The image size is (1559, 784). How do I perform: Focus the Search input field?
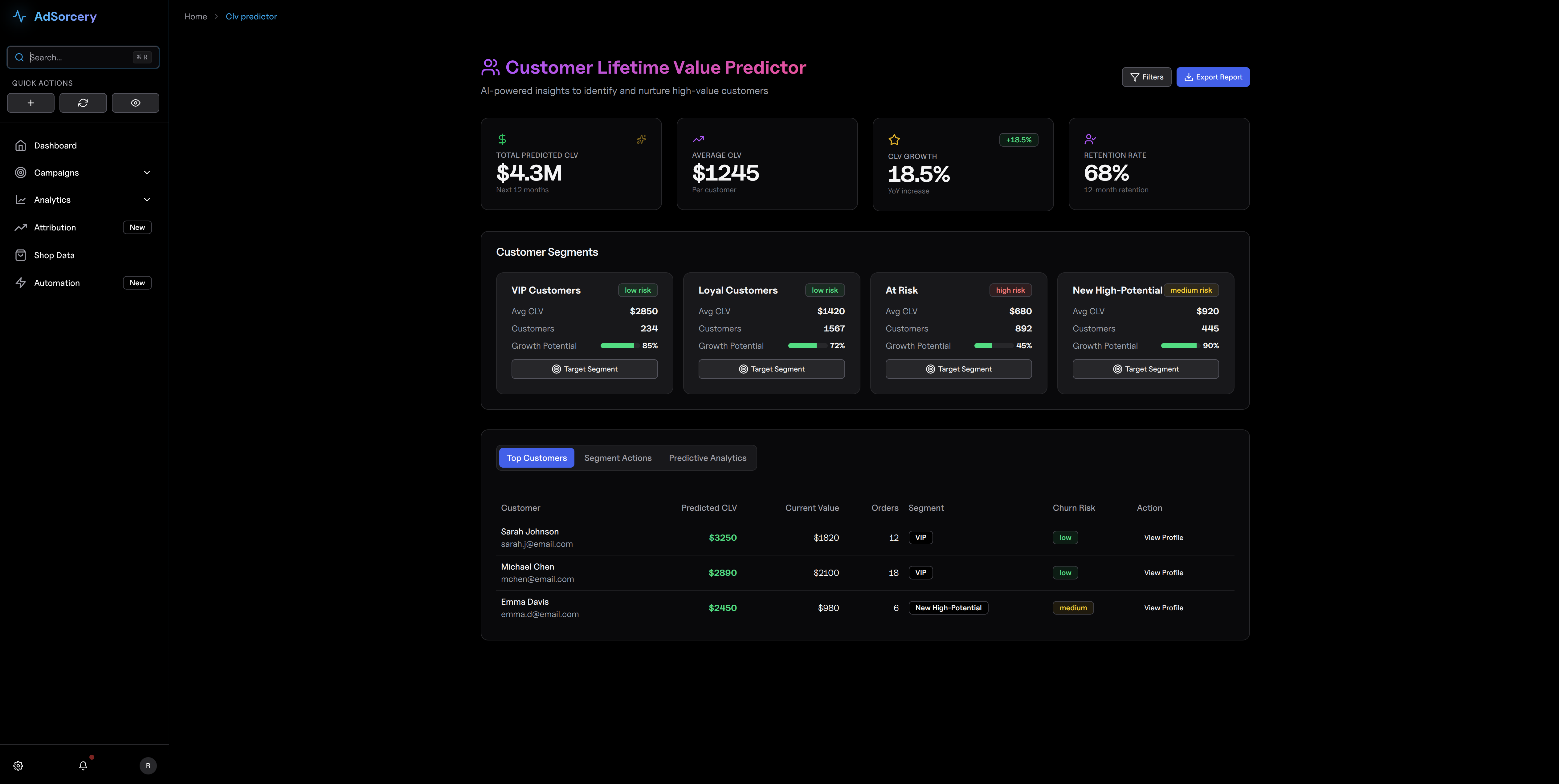pyautogui.click(x=83, y=58)
